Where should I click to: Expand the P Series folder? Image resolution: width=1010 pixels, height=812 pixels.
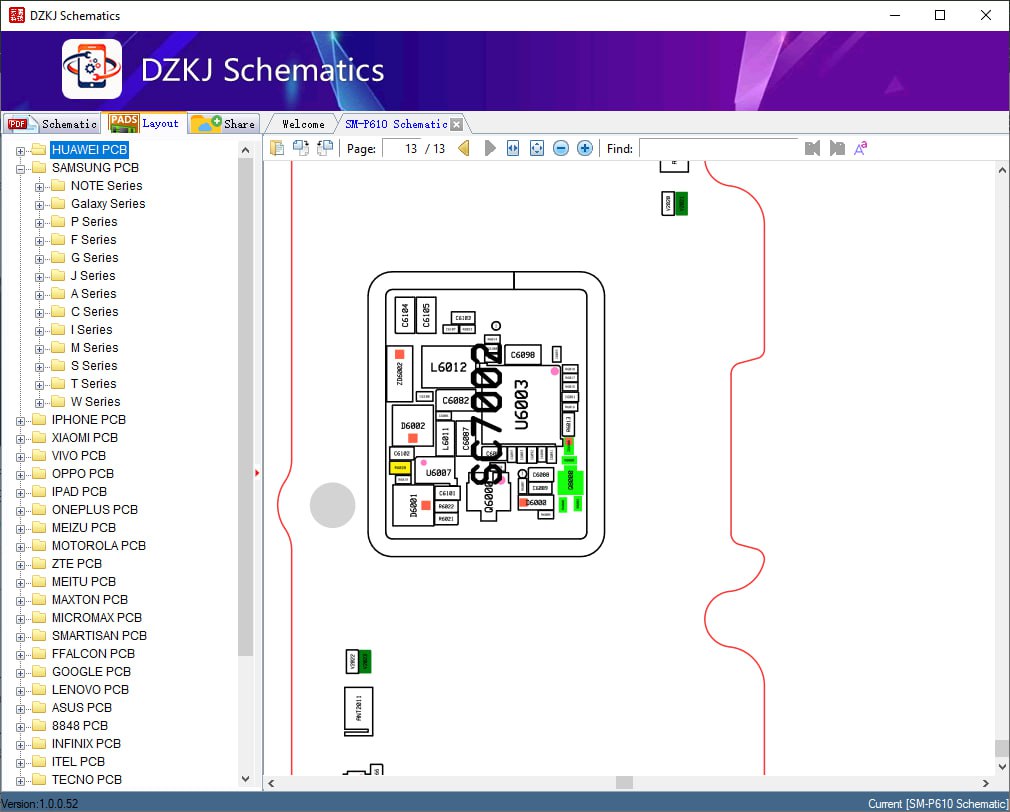[39, 223]
